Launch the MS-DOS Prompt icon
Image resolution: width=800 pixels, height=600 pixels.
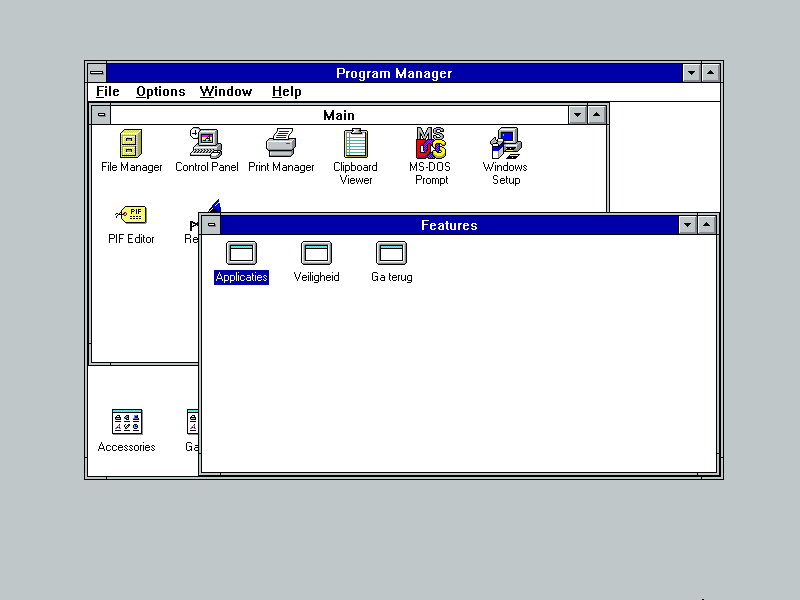click(431, 144)
